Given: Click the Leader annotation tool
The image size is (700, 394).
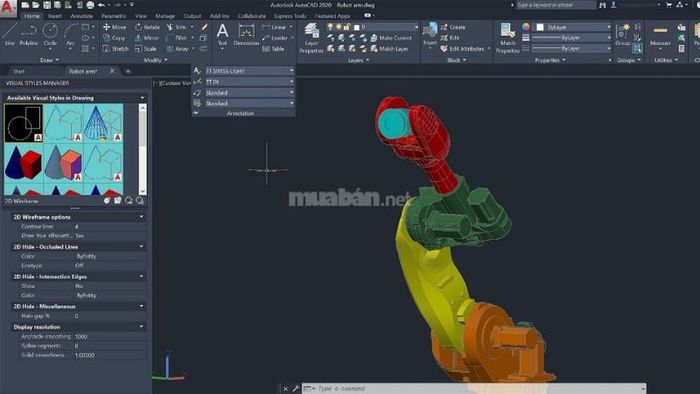Looking at the screenshot, I should click(x=275, y=38).
